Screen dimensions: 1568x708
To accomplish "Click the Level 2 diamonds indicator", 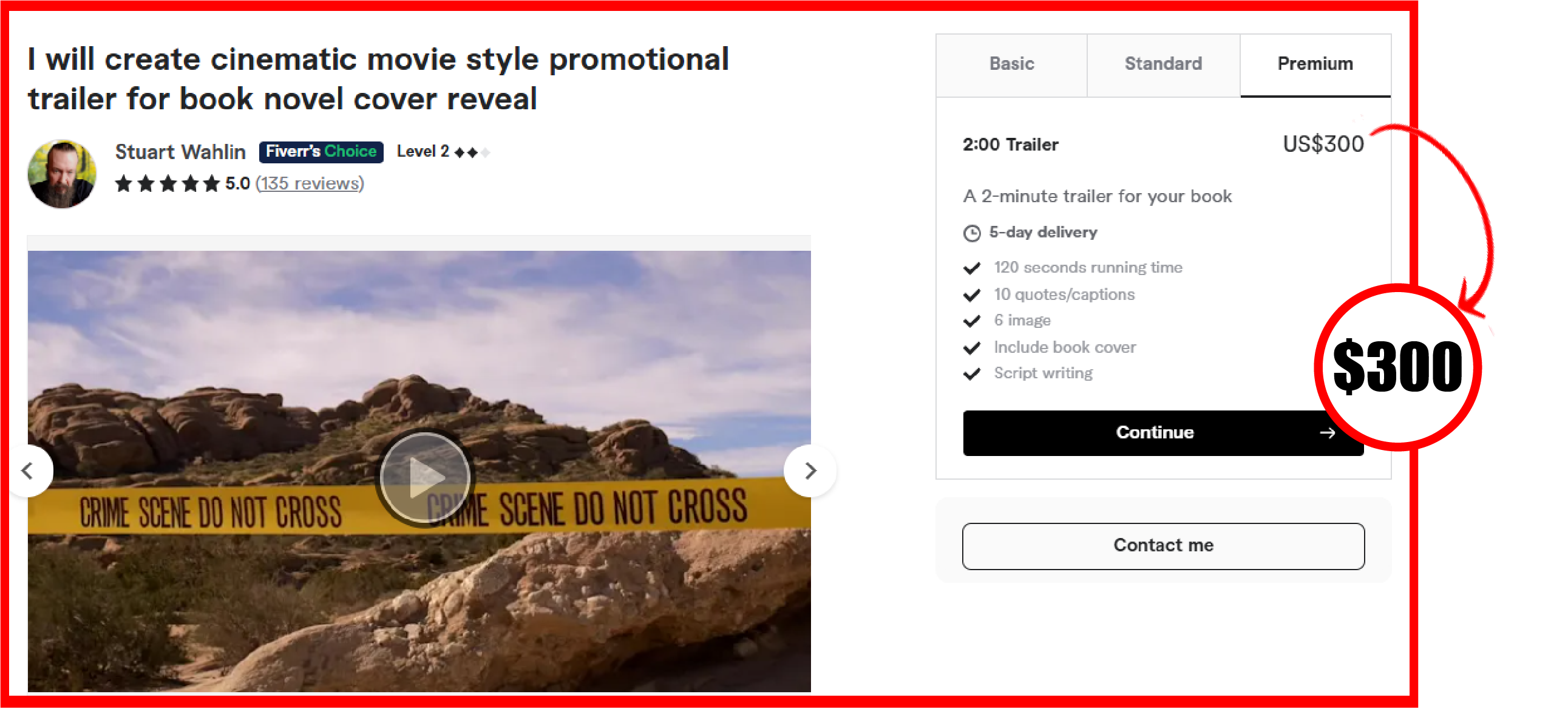I will [472, 152].
